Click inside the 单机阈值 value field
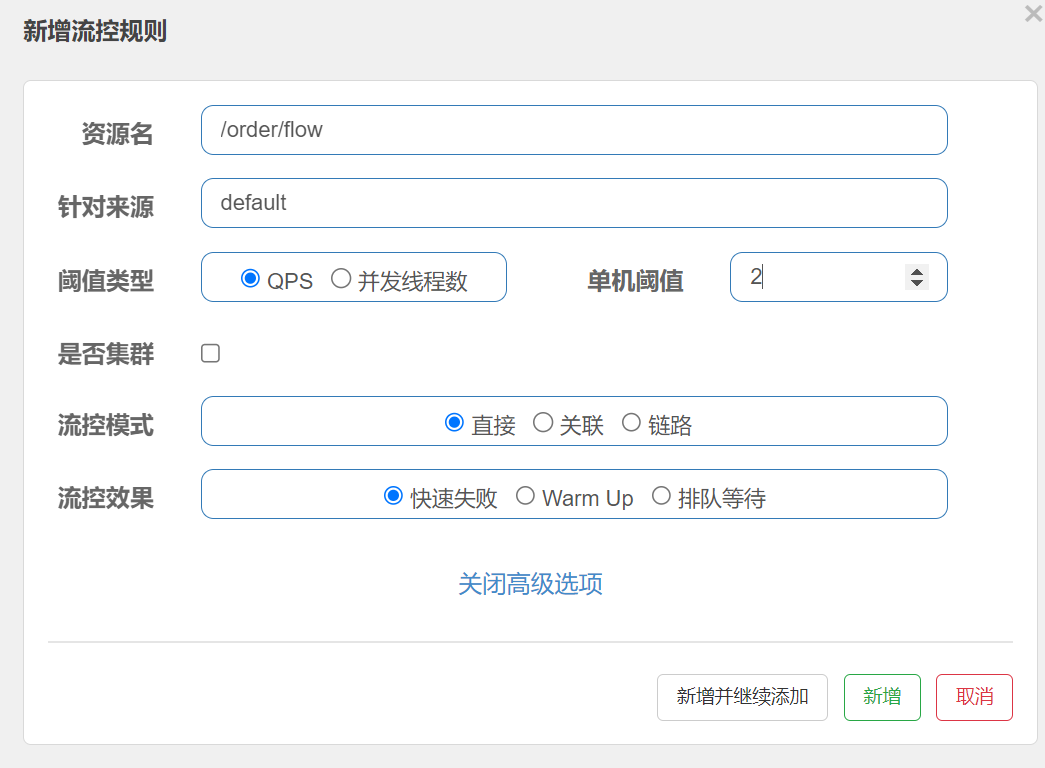This screenshot has height=768, width=1045. 820,277
